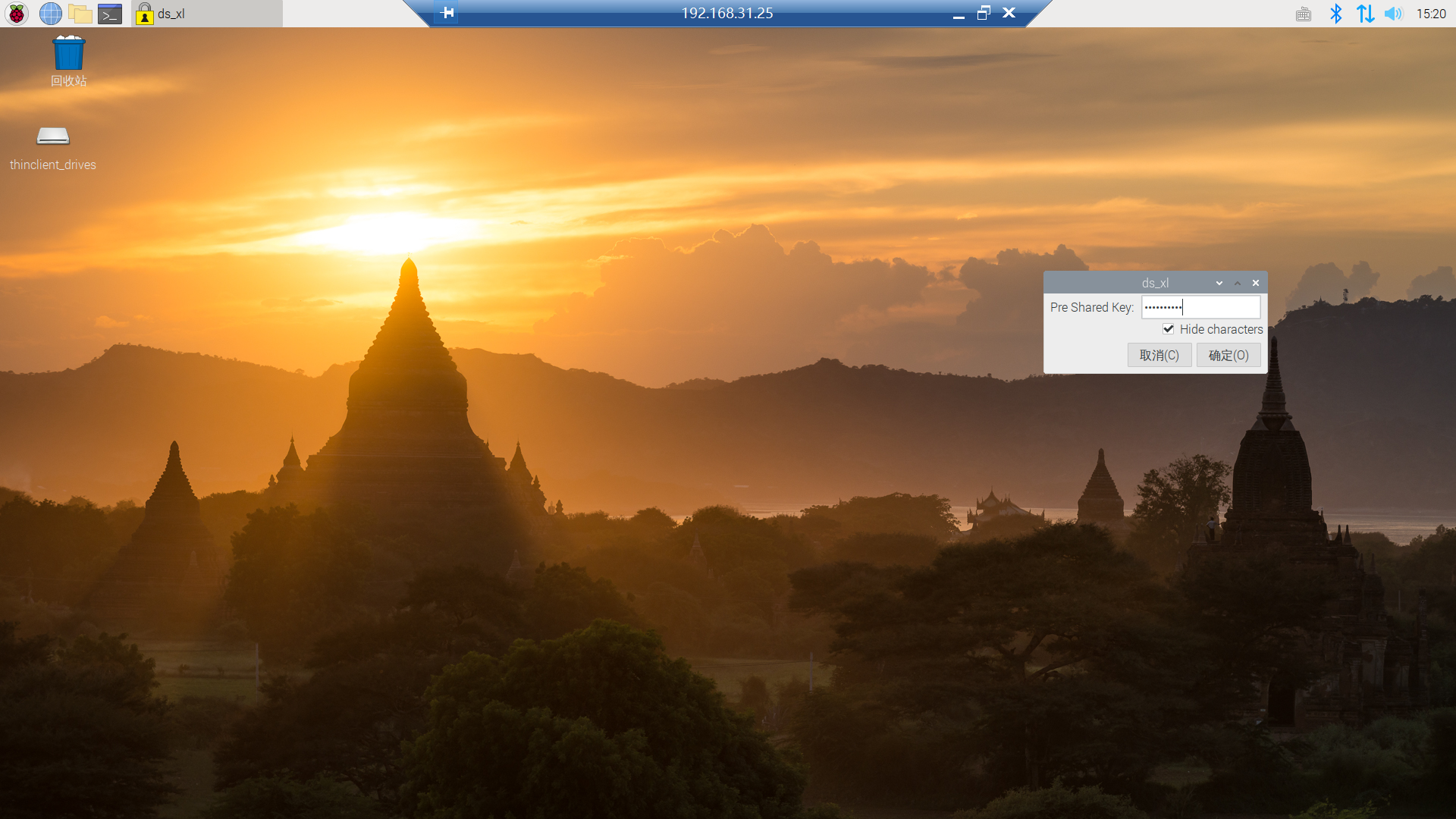Click the pin icon on the remote session bar
Image resolution: width=1456 pixels, height=819 pixels.
click(447, 13)
